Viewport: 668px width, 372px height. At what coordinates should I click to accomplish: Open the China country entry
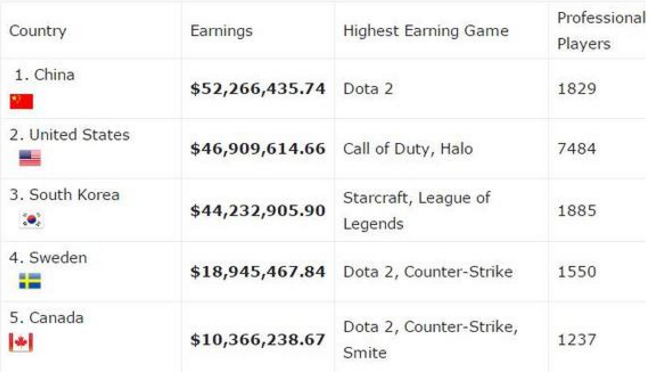pos(45,75)
